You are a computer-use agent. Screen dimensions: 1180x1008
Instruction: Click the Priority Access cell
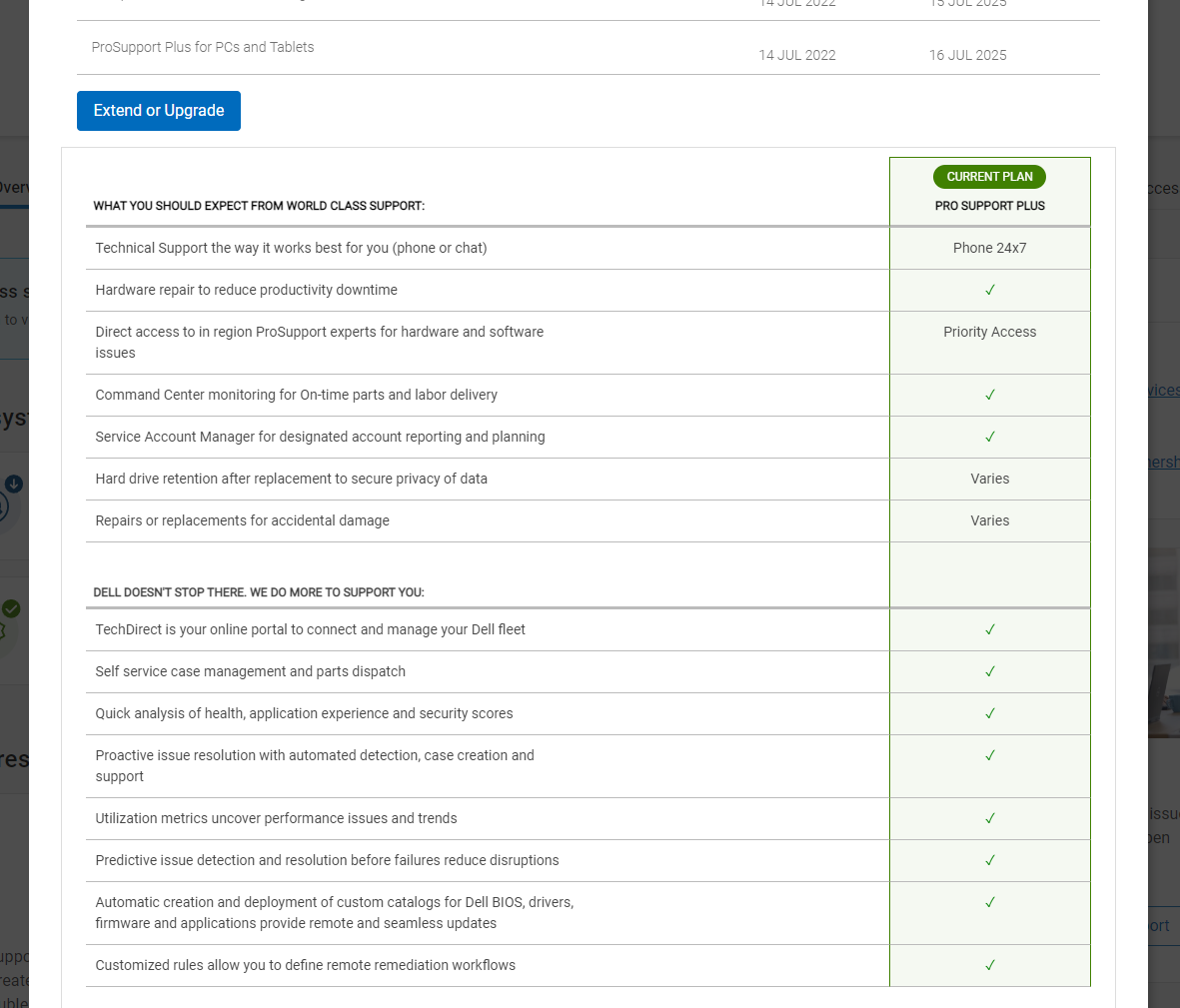(x=990, y=332)
